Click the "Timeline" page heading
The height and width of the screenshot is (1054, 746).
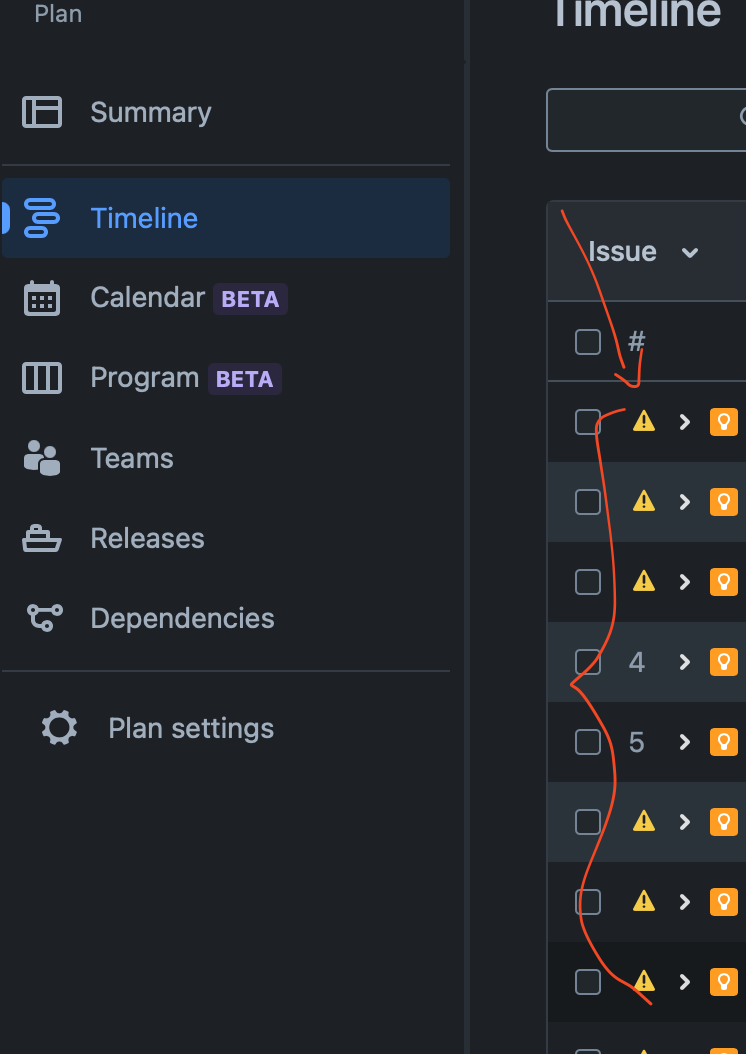636,12
